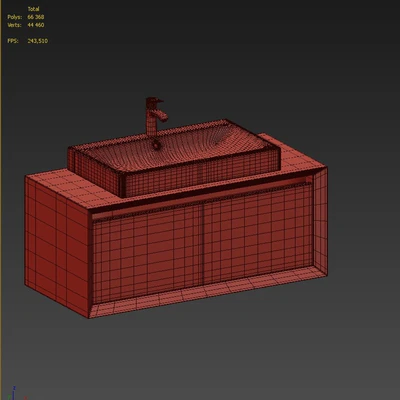Click the vertex count value '44 460'

pyautogui.click(x=36, y=25)
